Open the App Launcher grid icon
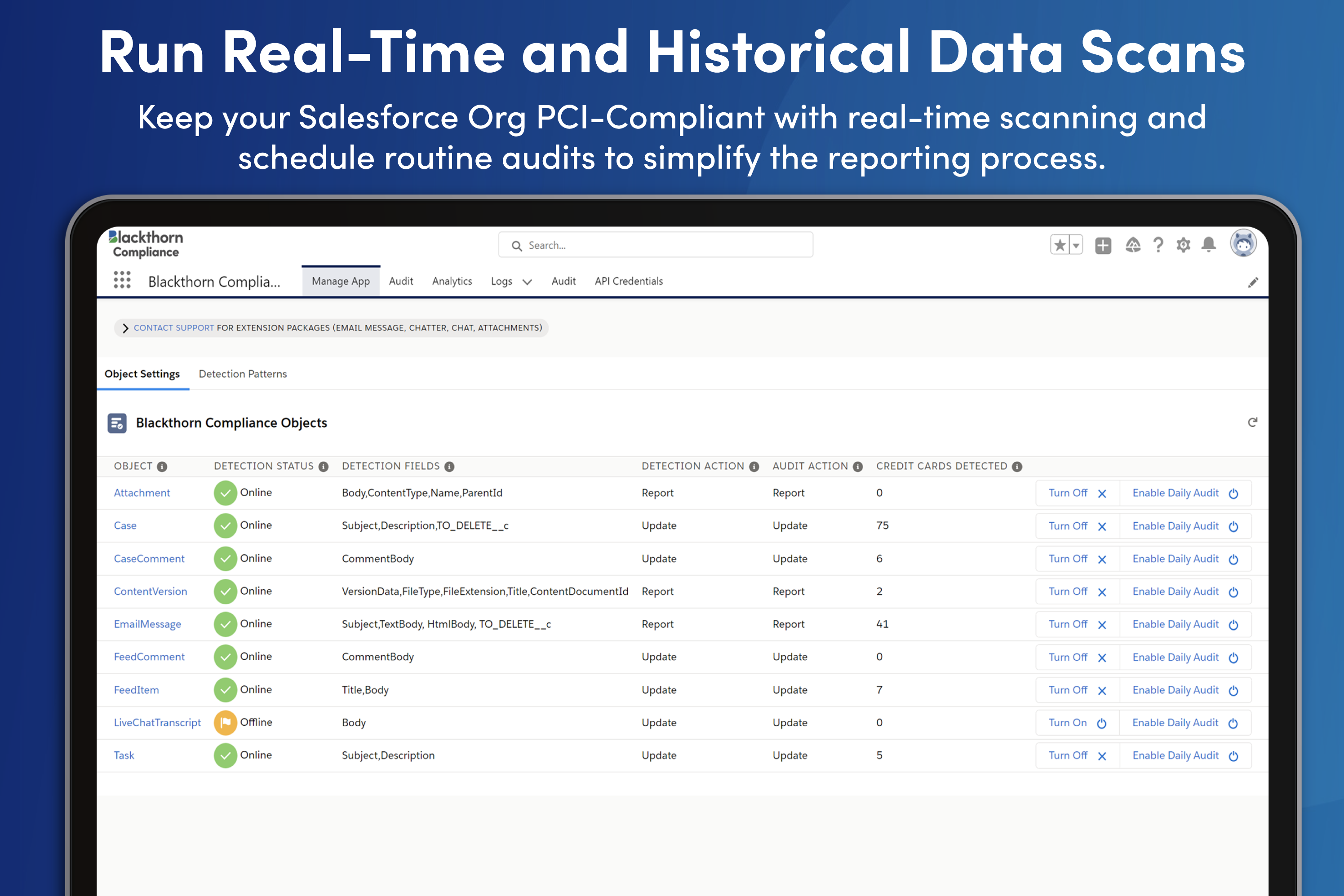The height and width of the screenshot is (896, 1344). tap(122, 280)
